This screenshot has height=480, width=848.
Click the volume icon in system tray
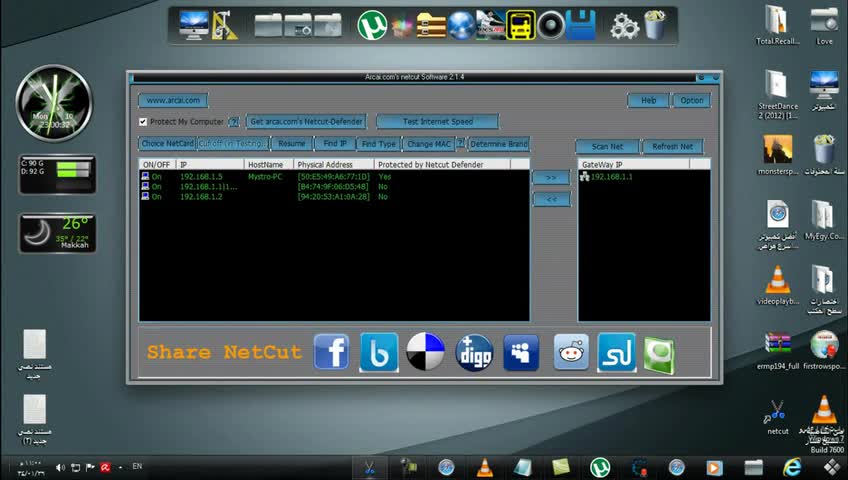(x=60, y=467)
